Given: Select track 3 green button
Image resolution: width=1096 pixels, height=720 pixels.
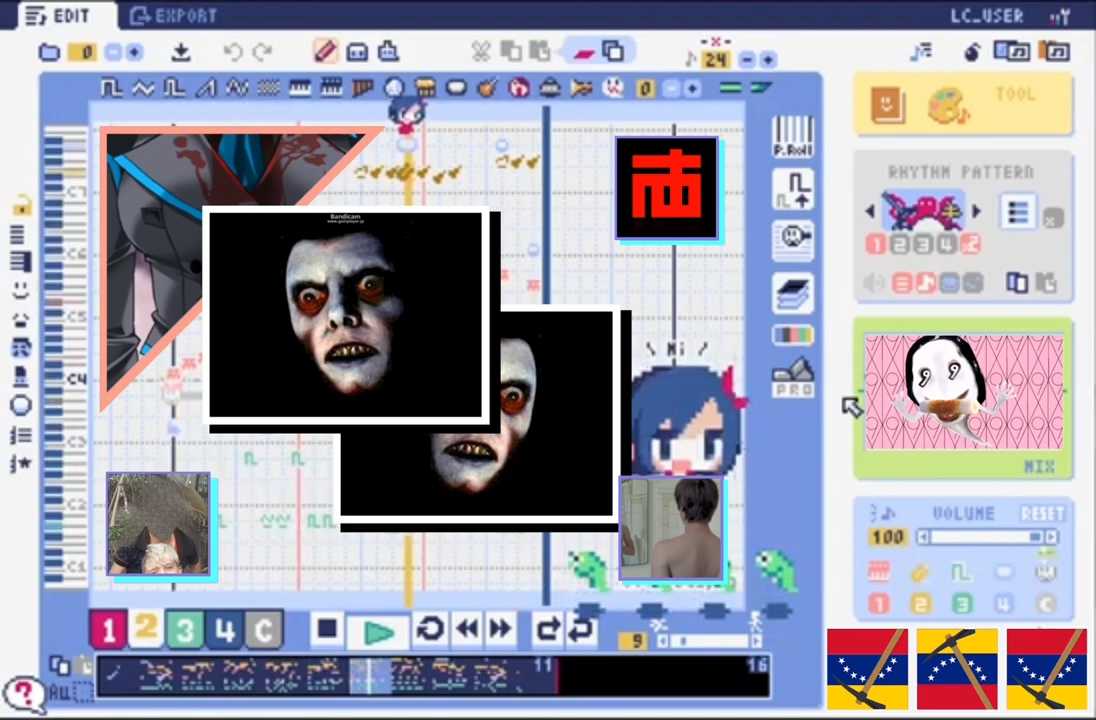Looking at the screenshot, I should click(185, 629).
